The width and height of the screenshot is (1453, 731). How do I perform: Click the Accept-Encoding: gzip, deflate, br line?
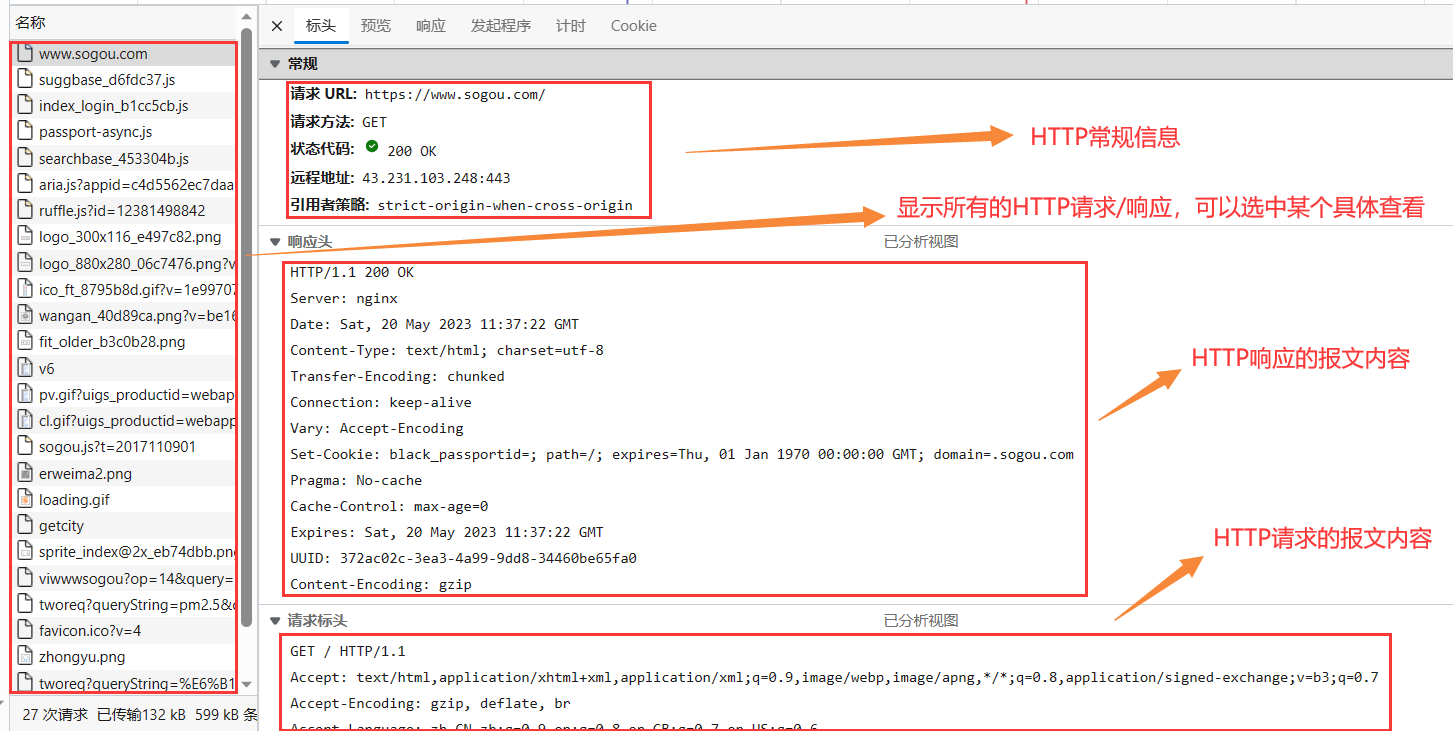pyautogui.click(x=430, y=703)
